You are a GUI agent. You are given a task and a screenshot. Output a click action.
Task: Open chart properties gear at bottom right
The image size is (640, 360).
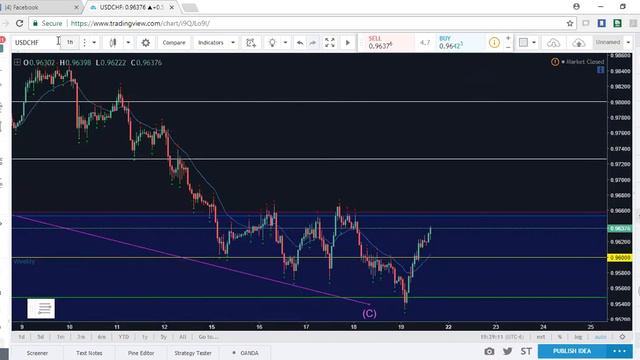coord(622,337)
